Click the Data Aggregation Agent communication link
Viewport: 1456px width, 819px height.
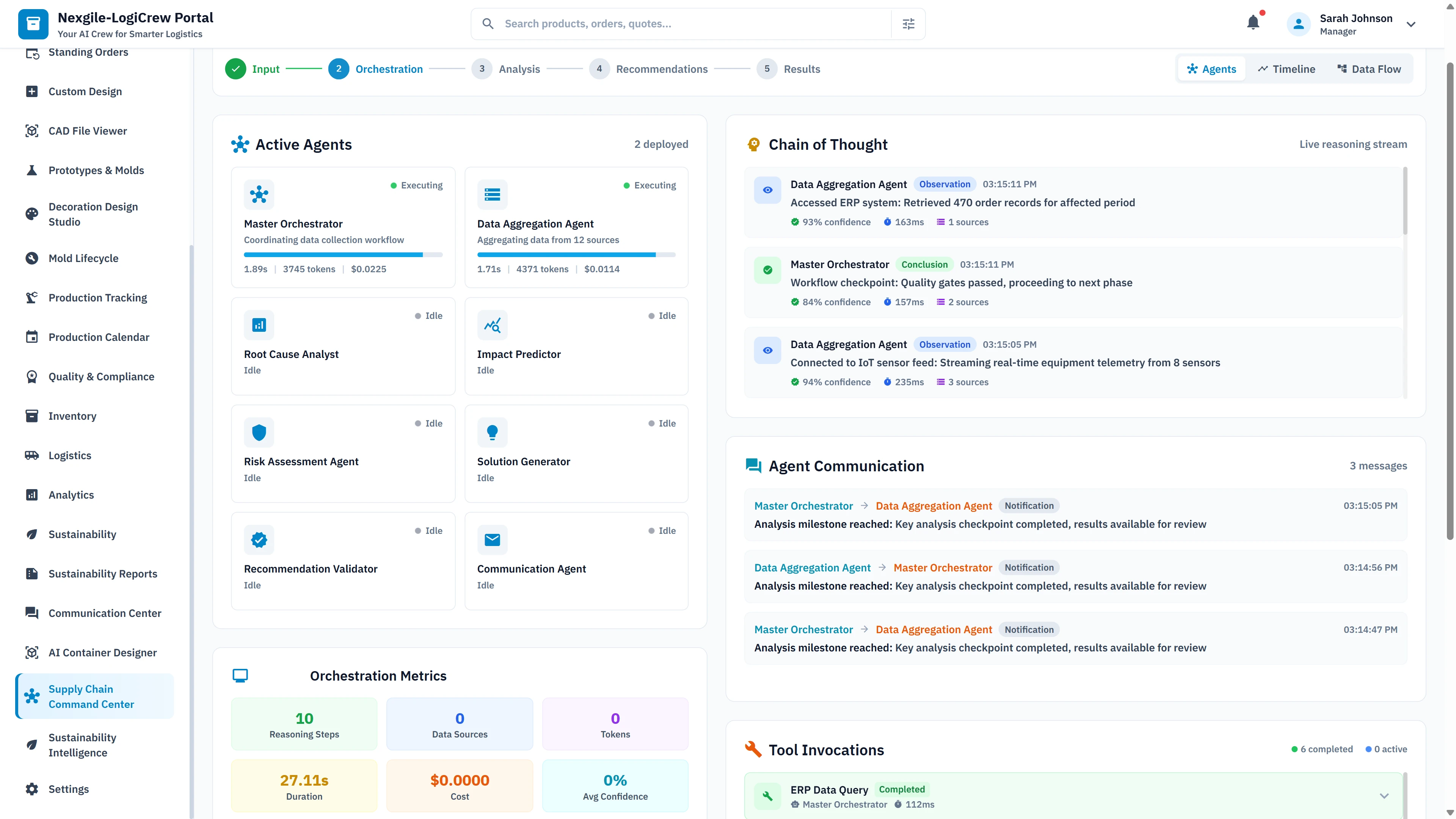tap(934, 505)
